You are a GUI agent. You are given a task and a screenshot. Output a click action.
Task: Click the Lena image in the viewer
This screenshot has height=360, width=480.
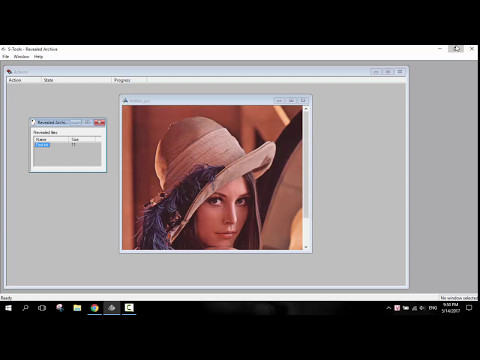click(212, 178)
